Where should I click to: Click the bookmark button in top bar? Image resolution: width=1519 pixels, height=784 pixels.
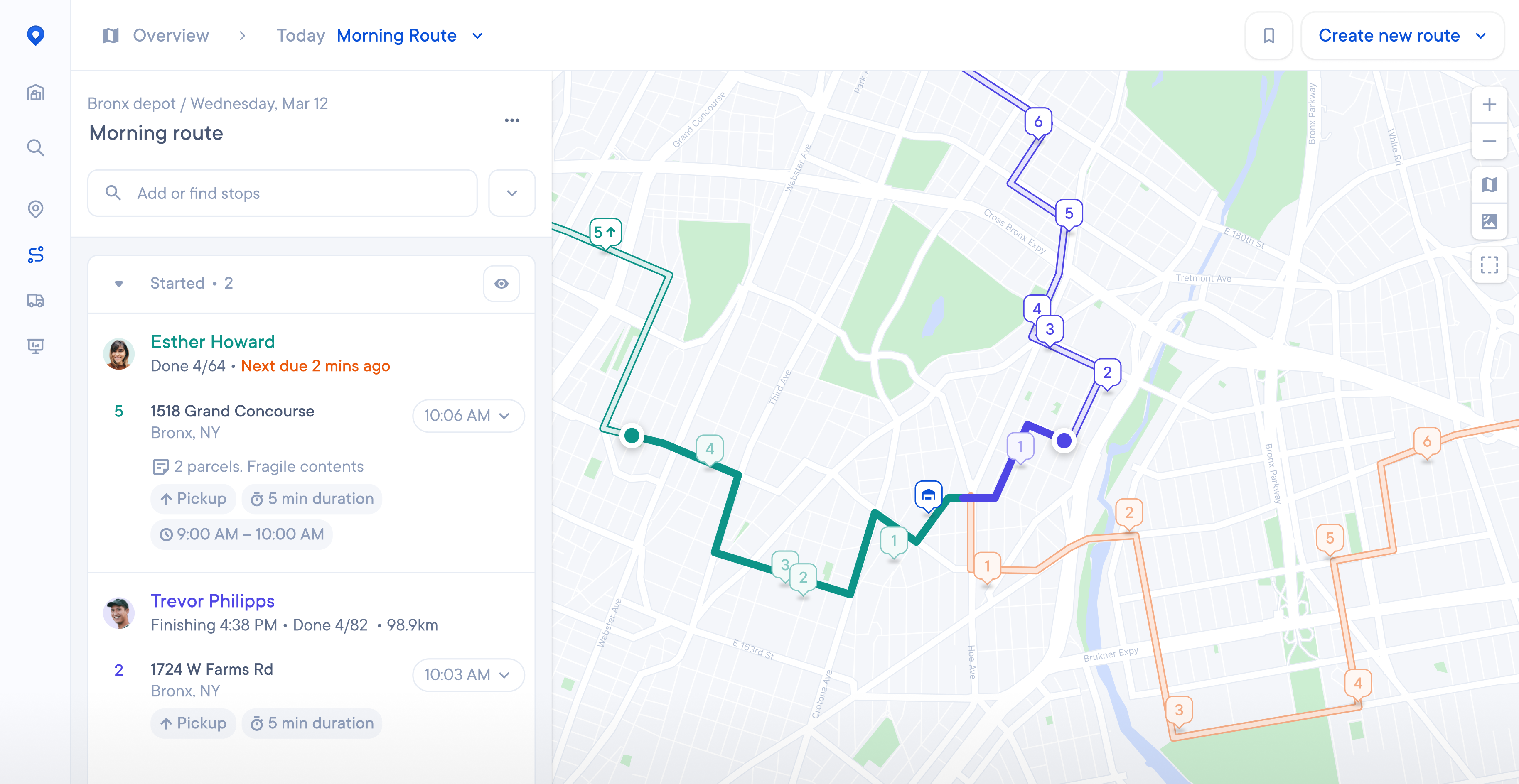coord(1268,35)
